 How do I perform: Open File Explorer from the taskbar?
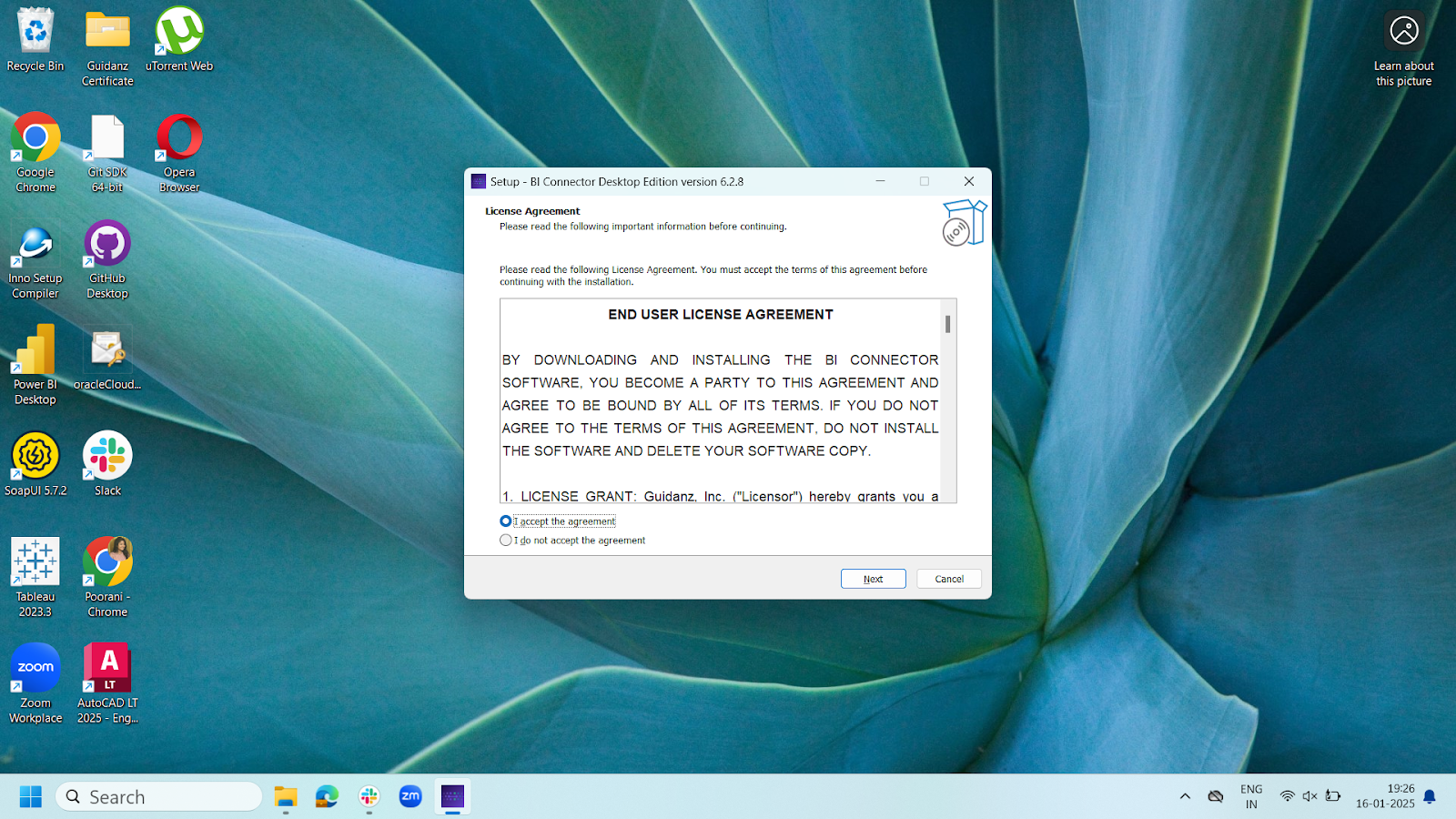286,797
